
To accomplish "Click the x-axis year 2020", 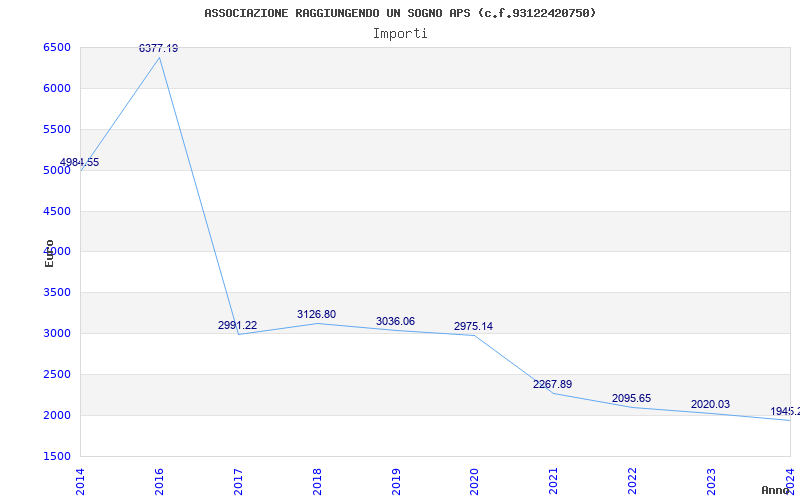I will pyautogui.click(x=474, y=481).
